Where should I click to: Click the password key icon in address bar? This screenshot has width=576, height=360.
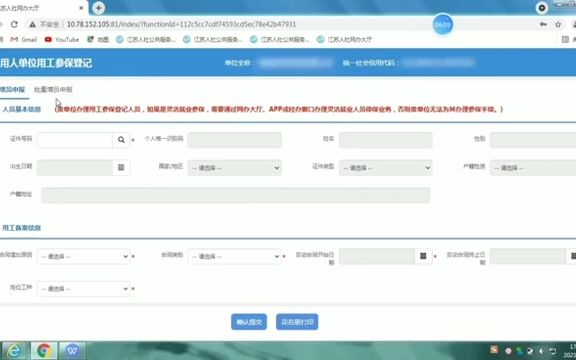543,24
